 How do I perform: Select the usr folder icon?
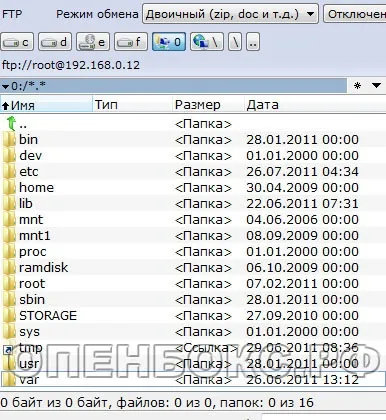[x=10, y=364]
